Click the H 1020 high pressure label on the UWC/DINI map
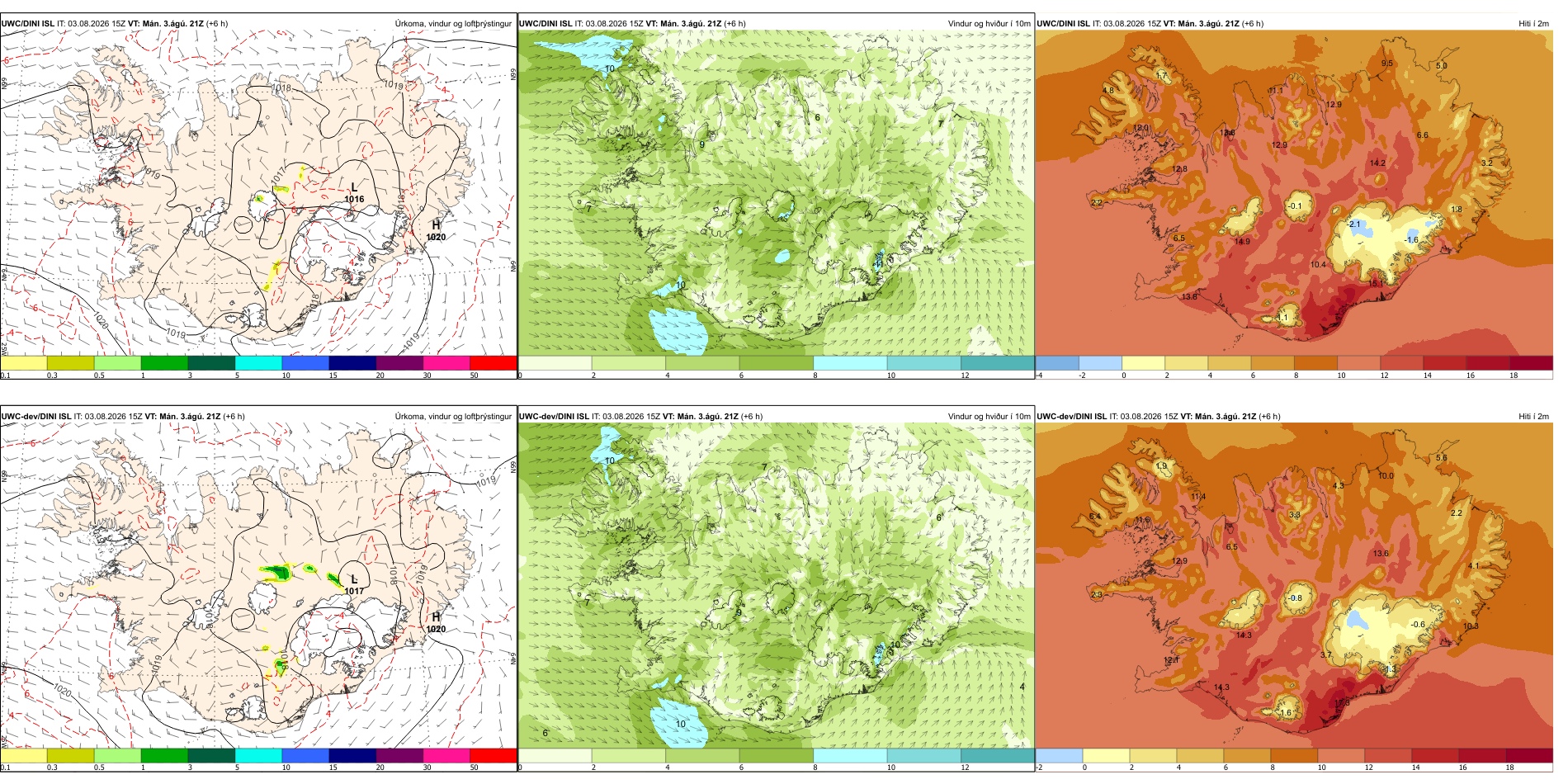The width and height of the screenshot is (1568, 784). pyautogui.click(x=436, y=230)
